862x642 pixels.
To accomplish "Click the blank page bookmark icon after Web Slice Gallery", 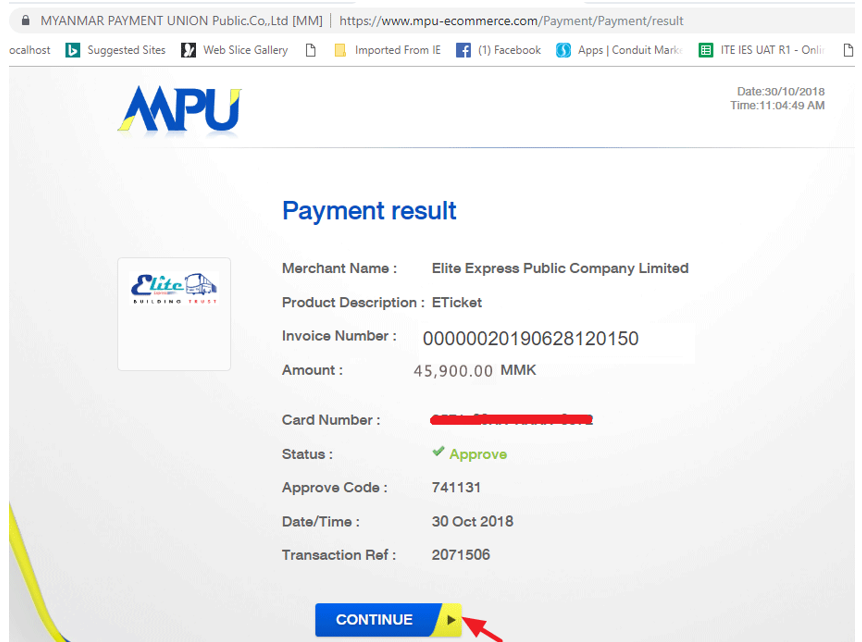I will coord(310,49).
